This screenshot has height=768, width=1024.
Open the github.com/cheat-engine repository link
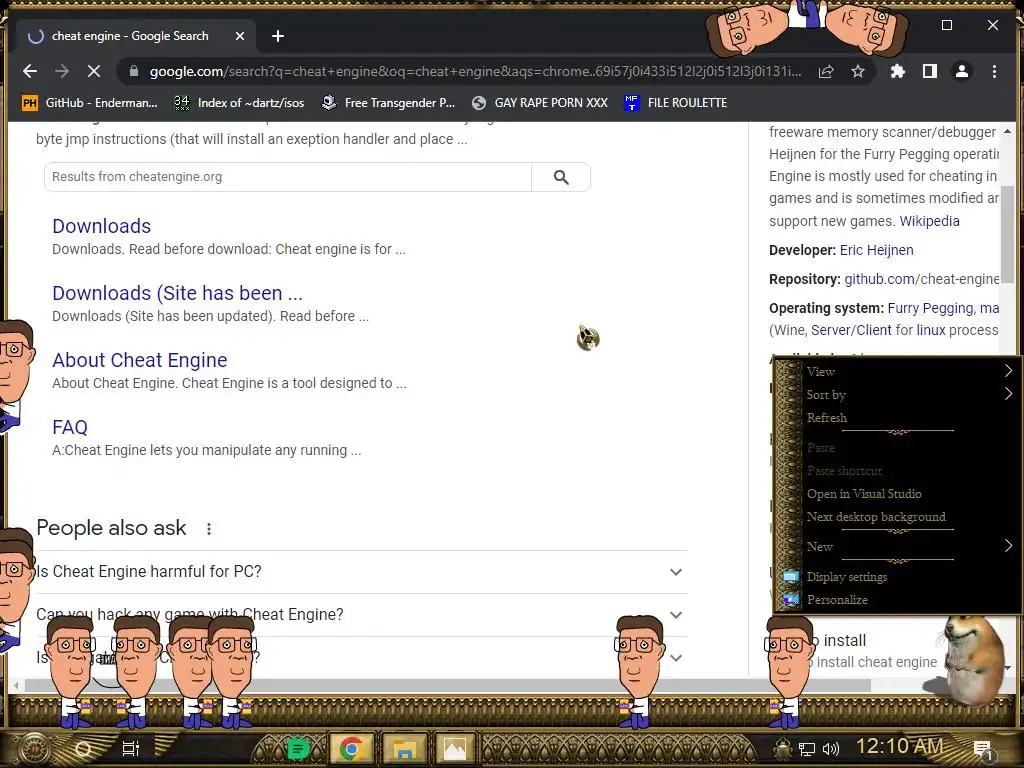[921, 280]
